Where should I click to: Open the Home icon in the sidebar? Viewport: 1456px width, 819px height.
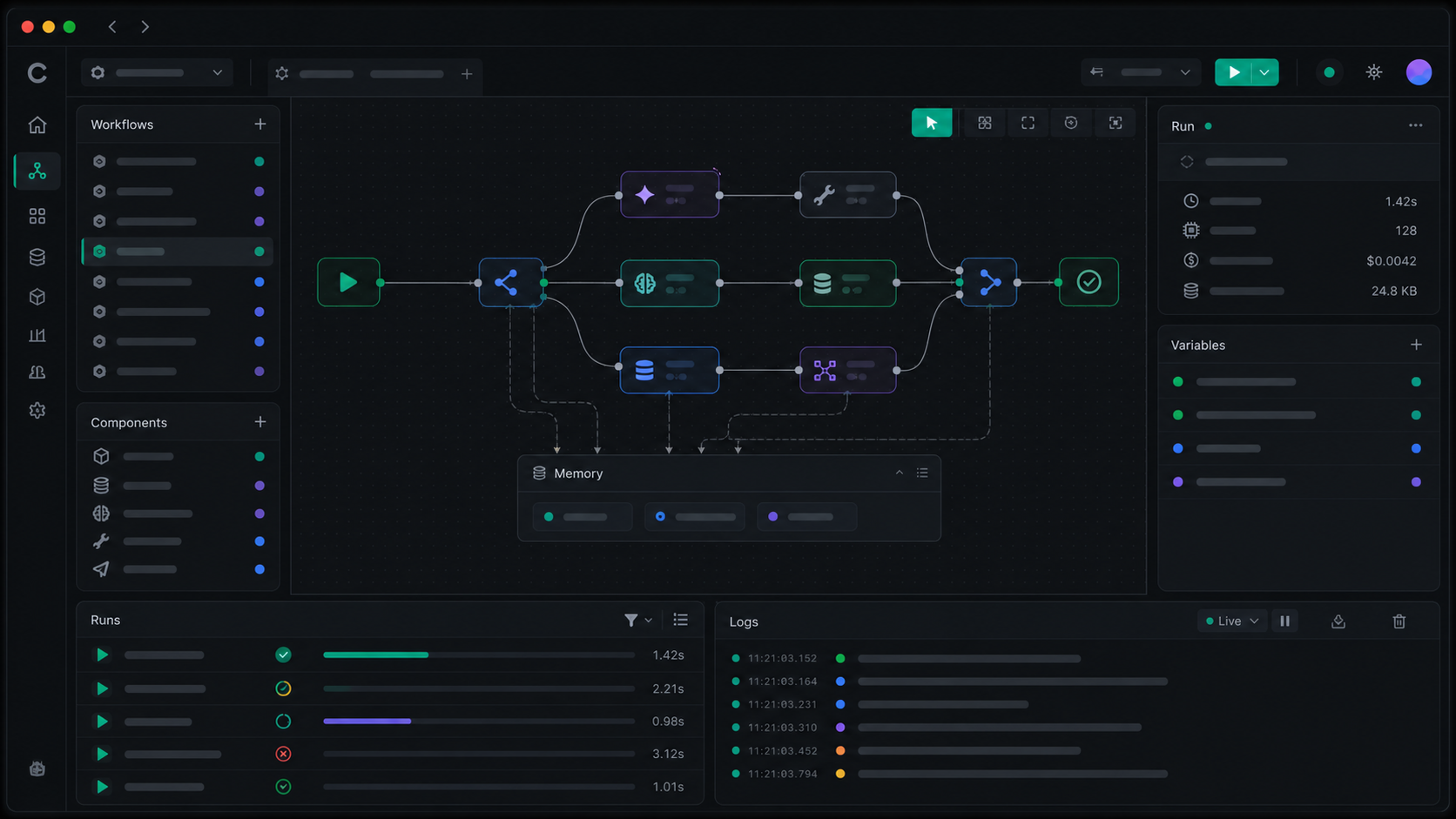(37, 125)
